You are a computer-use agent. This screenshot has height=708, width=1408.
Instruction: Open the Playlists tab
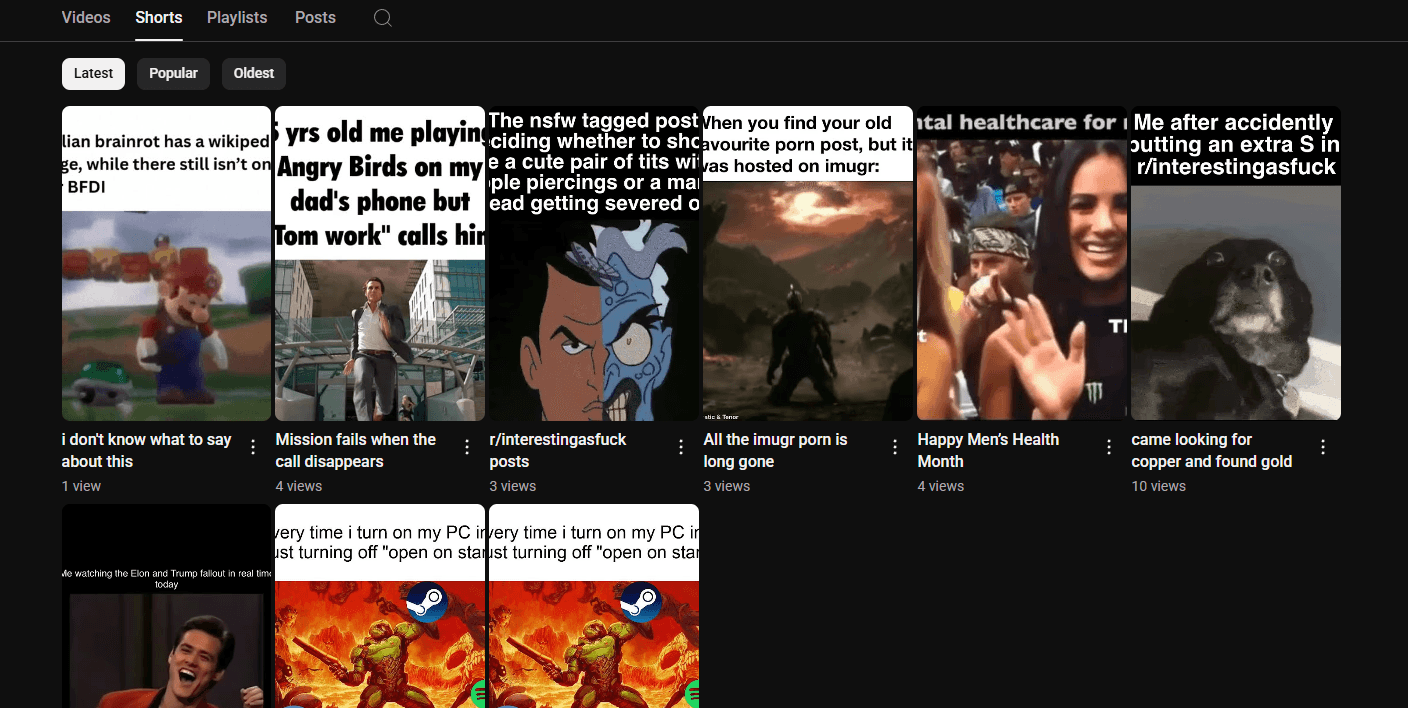237,17
